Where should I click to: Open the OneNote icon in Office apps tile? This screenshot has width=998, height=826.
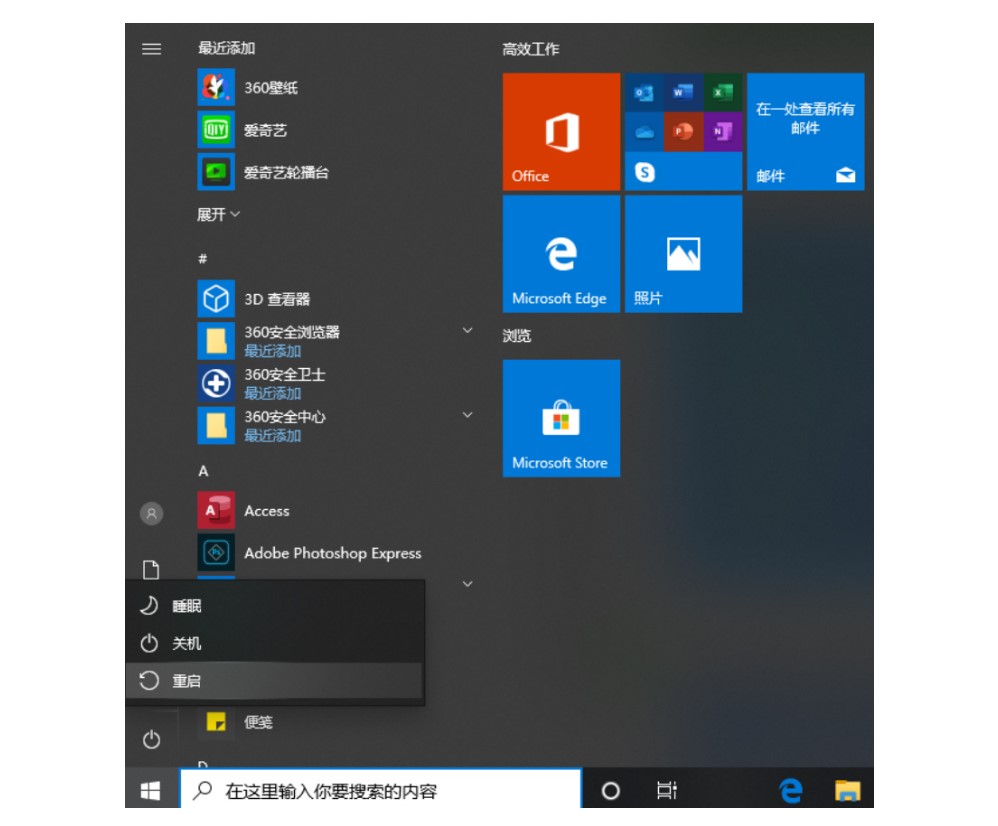click(x=722, y=132)
